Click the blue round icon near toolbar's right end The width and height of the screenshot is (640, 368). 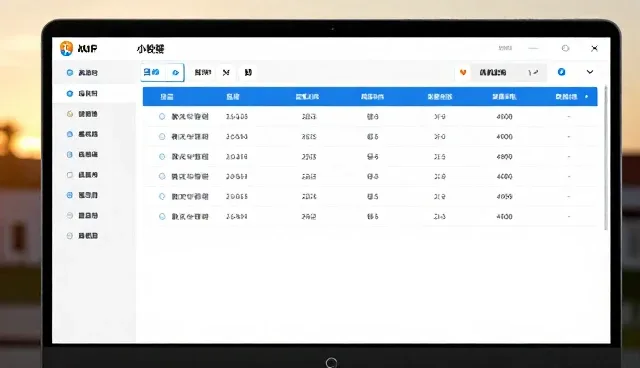tap(562, 72)
